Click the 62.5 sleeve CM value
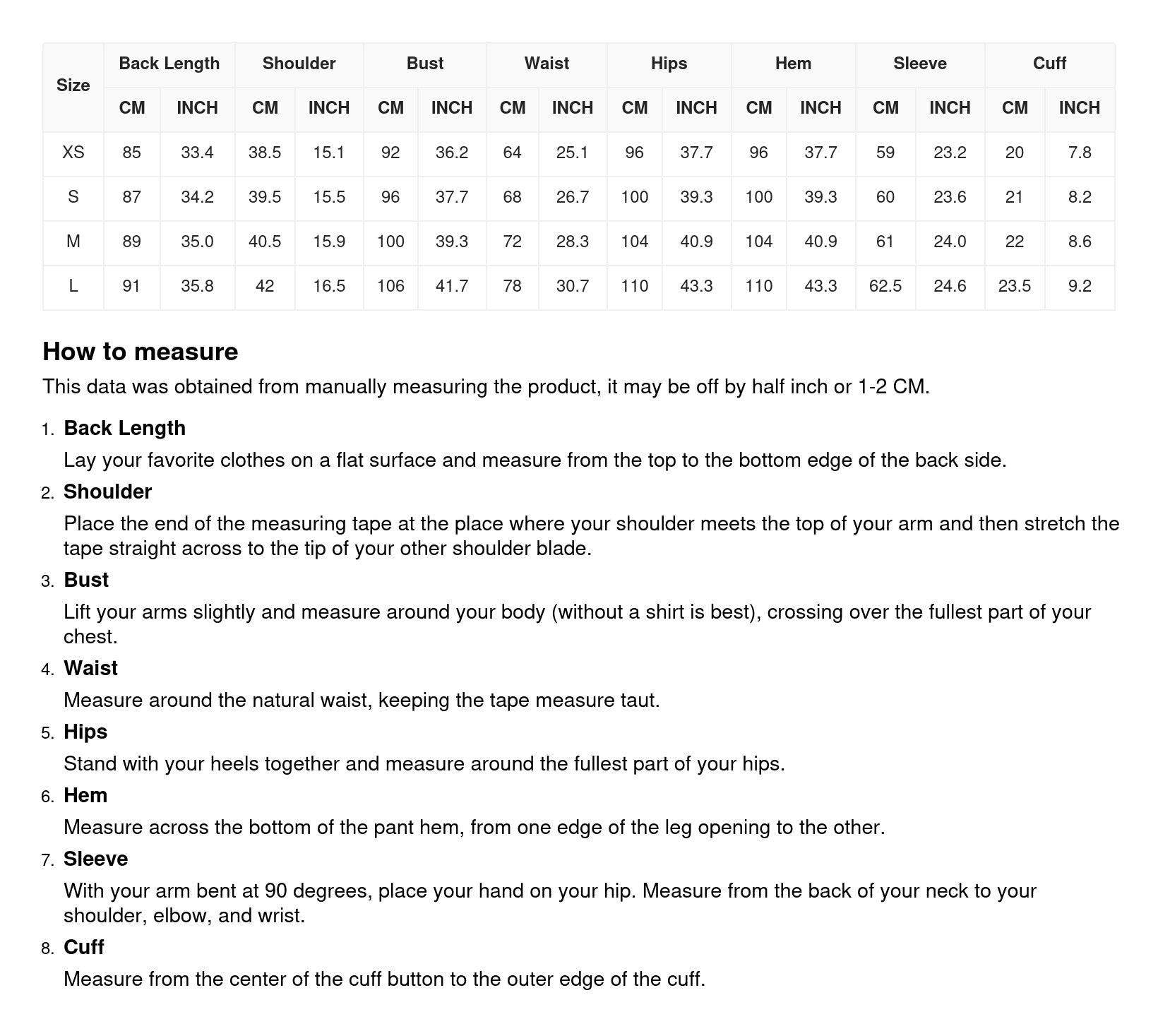Image resolution: width=1158 pixels, height=1036 pixels. click(885, 286)
